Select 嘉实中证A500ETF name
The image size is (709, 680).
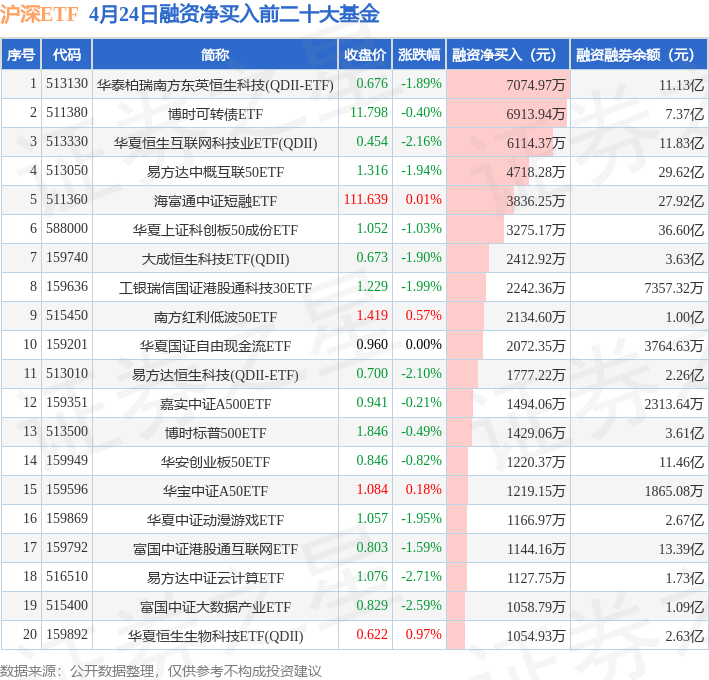(x=215, y=404)
